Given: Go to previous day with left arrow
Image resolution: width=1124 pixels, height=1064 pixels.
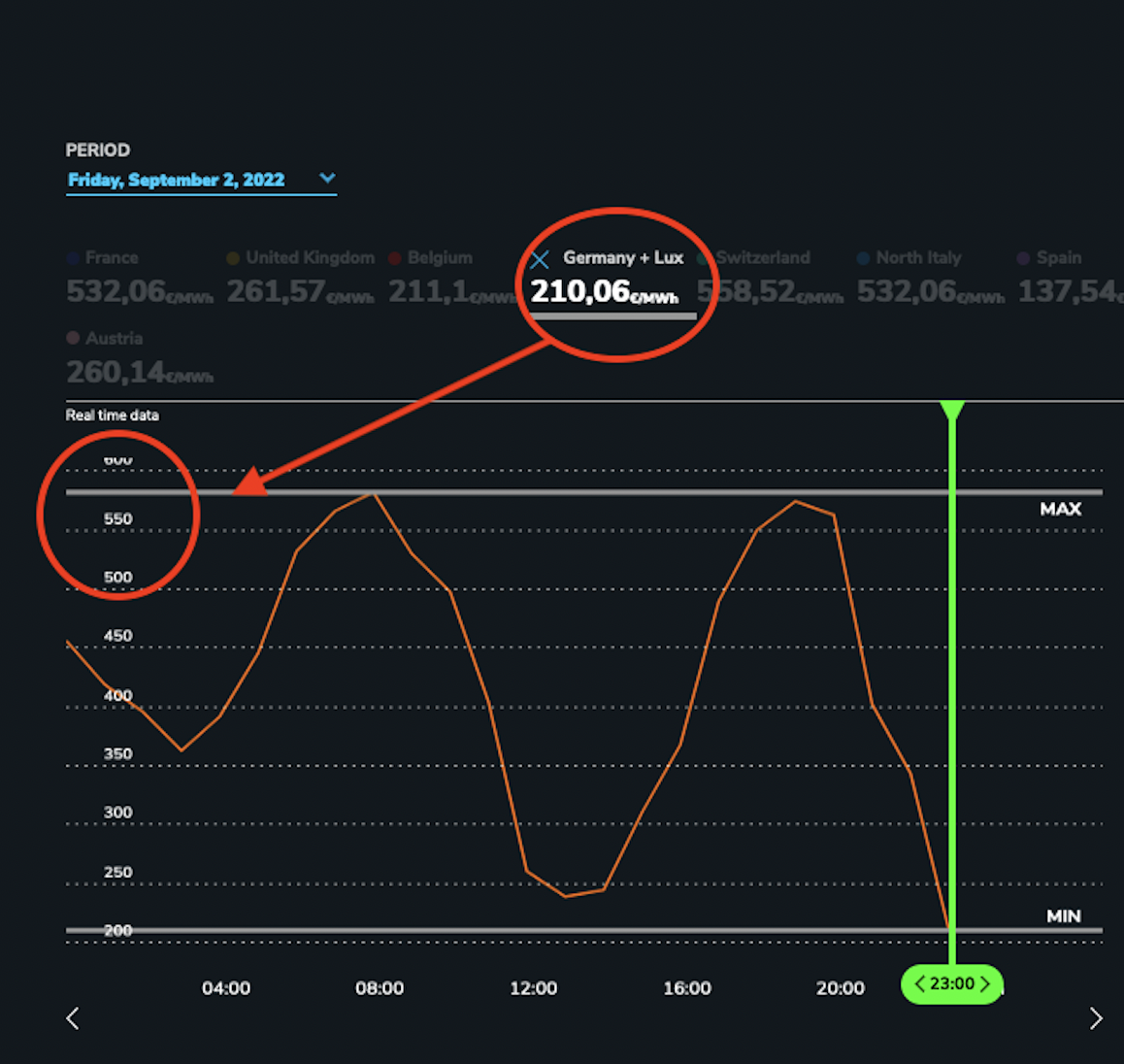Looking at the screenshot, I should coord(73,1017).
